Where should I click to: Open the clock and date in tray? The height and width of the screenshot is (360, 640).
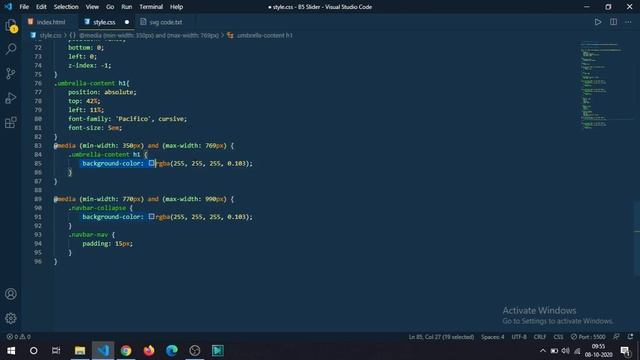[x=598, y=351]
